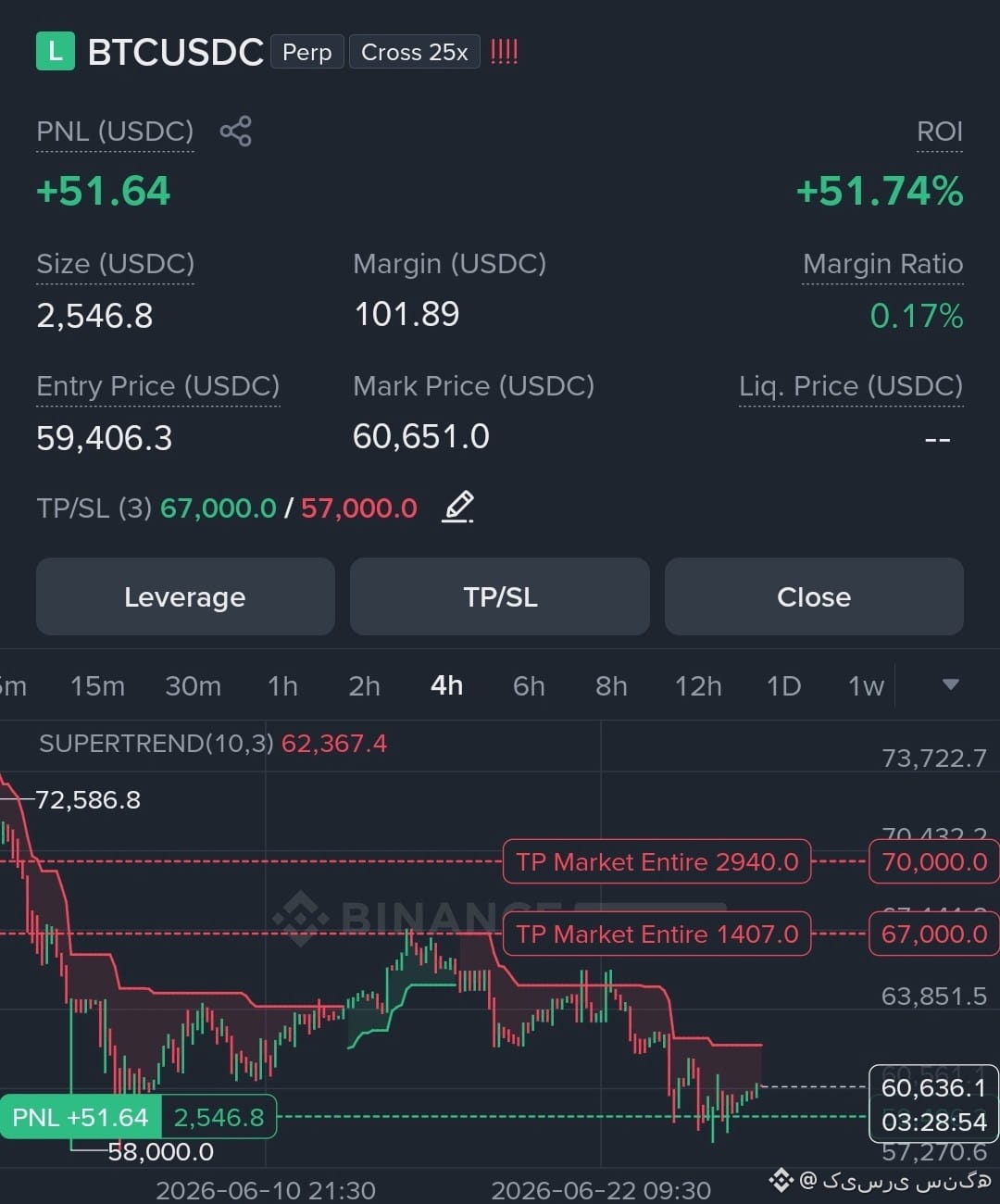This screenshot has height=1204, width=1000.
Task: Select the 2h timeframe
Action: pyautogui.click(x=364, y=685)
